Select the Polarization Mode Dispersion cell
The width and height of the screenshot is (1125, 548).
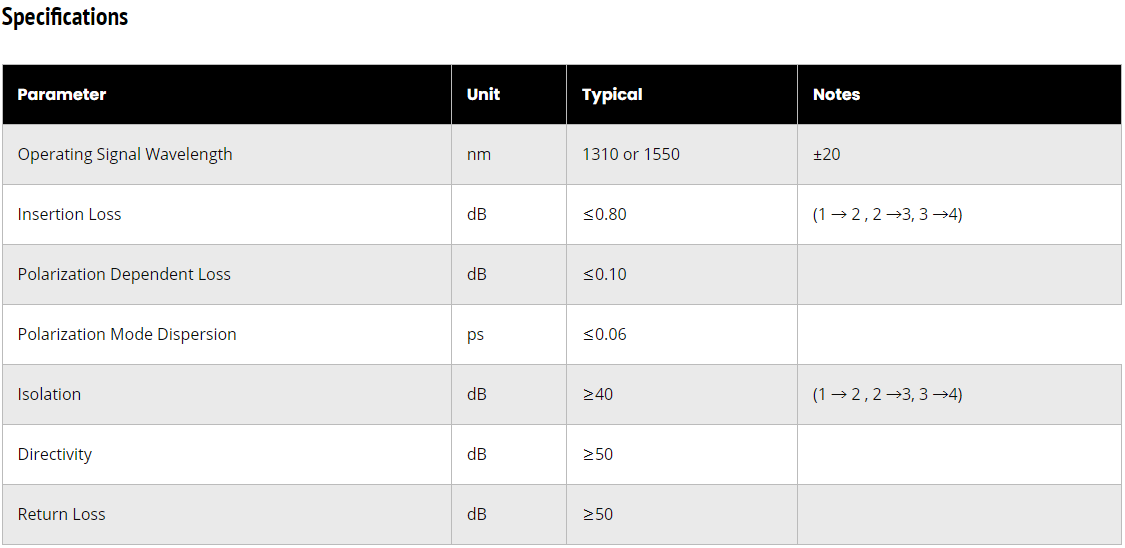click(x=127, y=335)
